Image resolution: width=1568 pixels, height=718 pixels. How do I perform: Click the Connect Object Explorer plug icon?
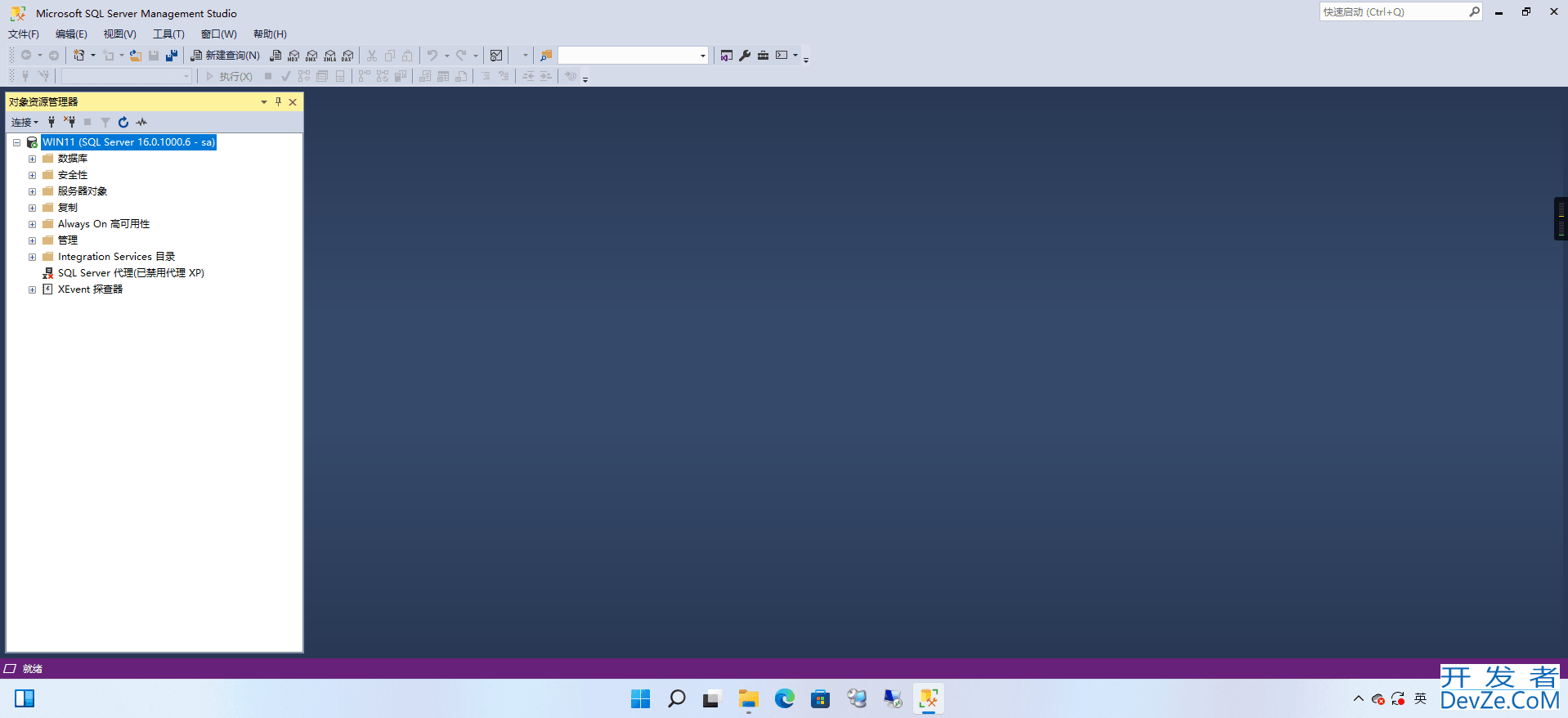pos(52,123)
